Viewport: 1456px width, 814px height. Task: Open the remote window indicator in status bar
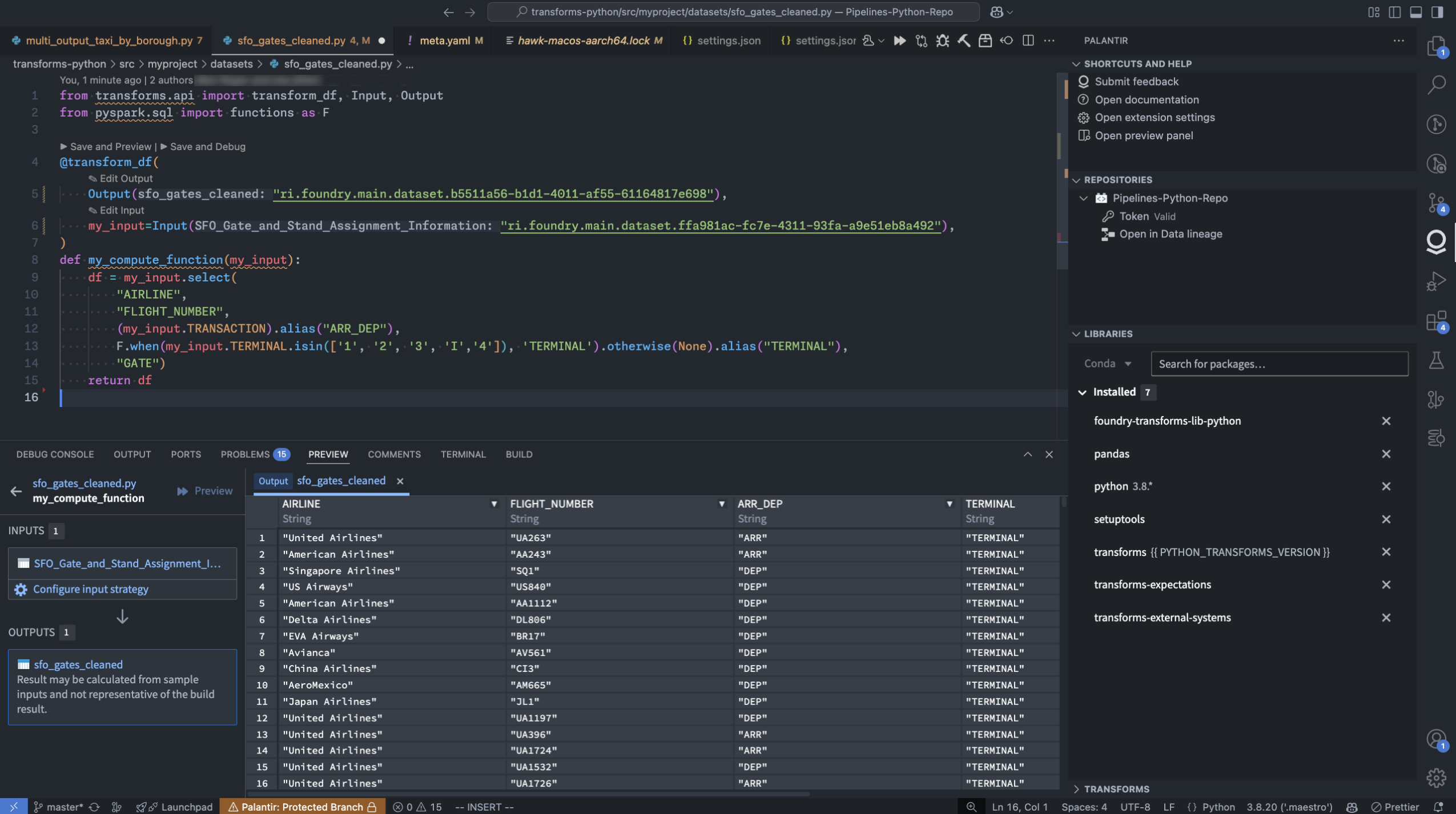click(14, 807)
